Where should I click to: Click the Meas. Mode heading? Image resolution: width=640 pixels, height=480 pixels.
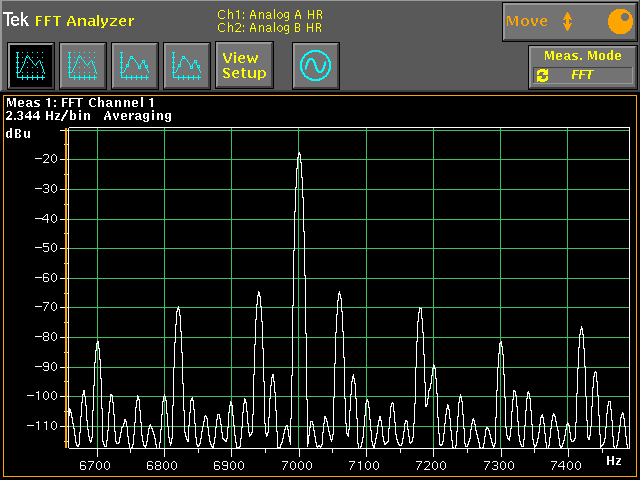[583, 56]
